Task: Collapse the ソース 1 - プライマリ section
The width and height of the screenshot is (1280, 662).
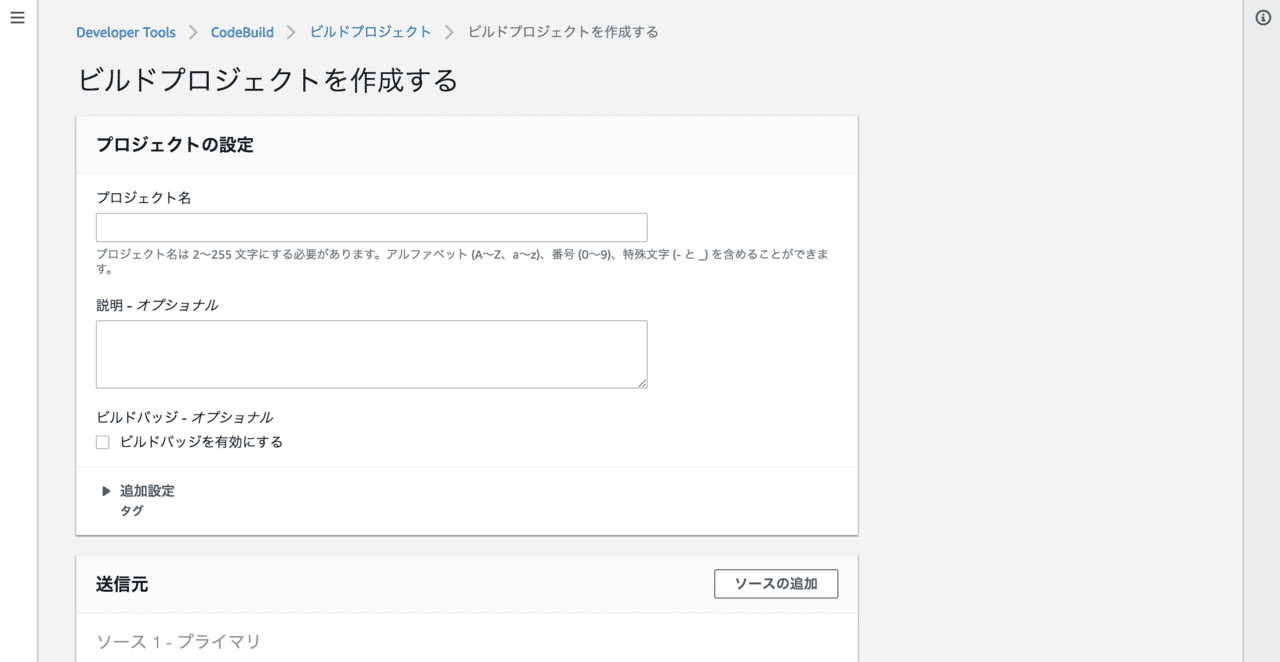Action: tap(176, 641)
